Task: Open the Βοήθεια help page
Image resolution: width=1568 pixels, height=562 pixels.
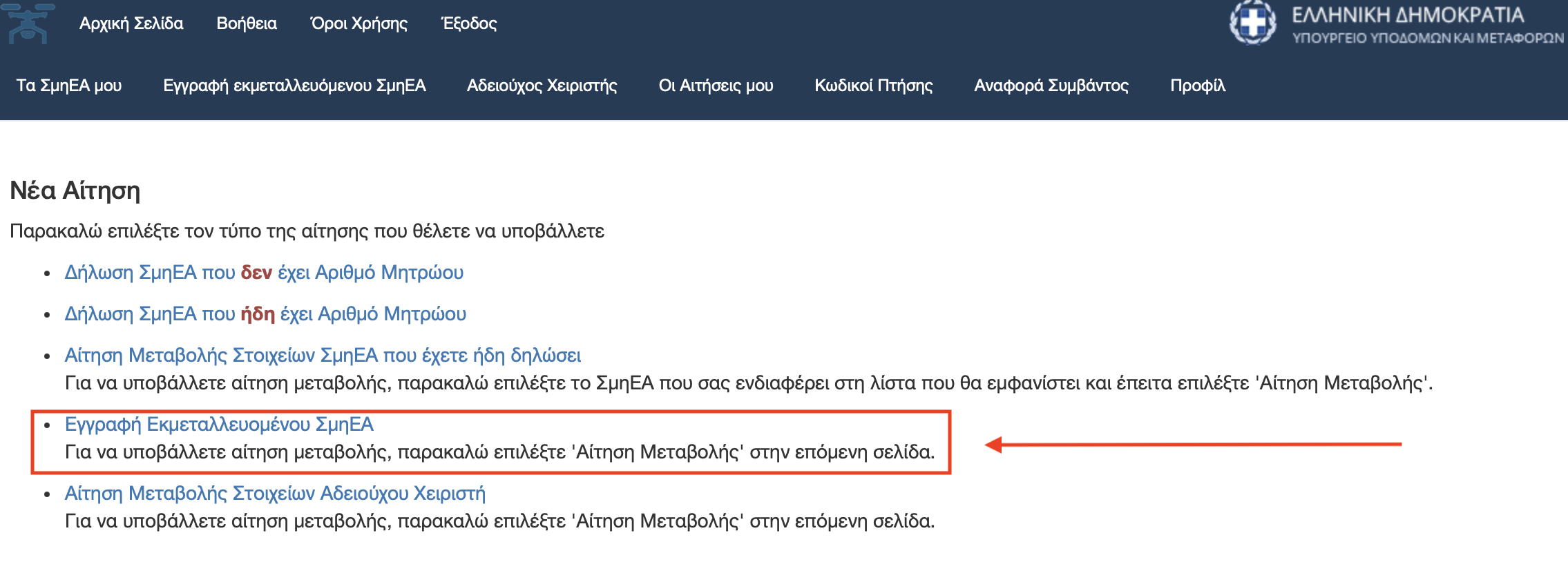Action: point(247,23)
